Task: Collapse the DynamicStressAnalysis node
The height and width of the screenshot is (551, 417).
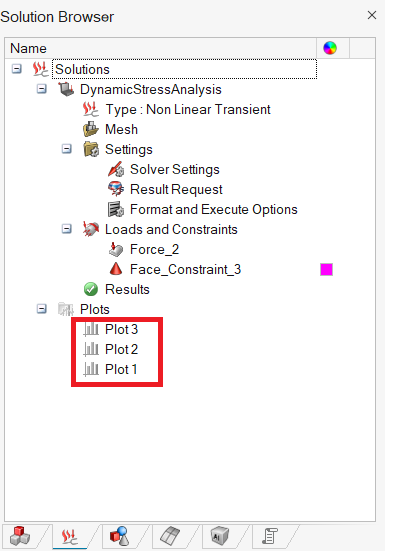Action: point(41,89)
